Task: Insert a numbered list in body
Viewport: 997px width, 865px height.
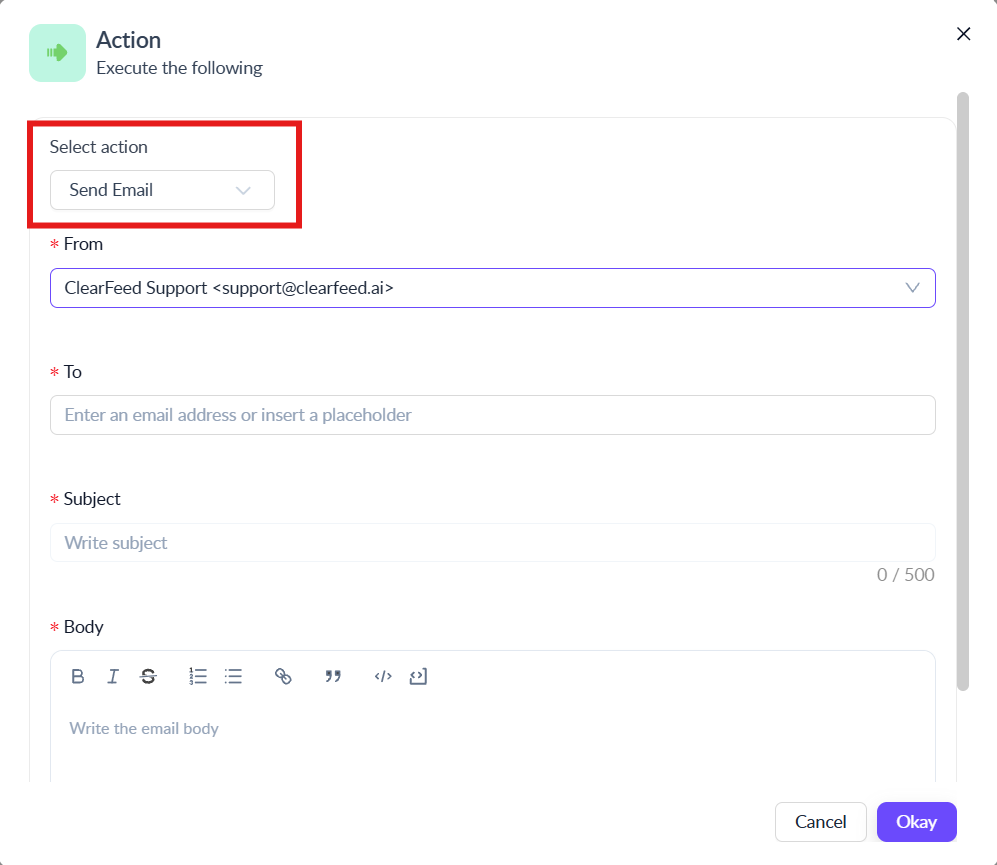Action: (198, 676)
